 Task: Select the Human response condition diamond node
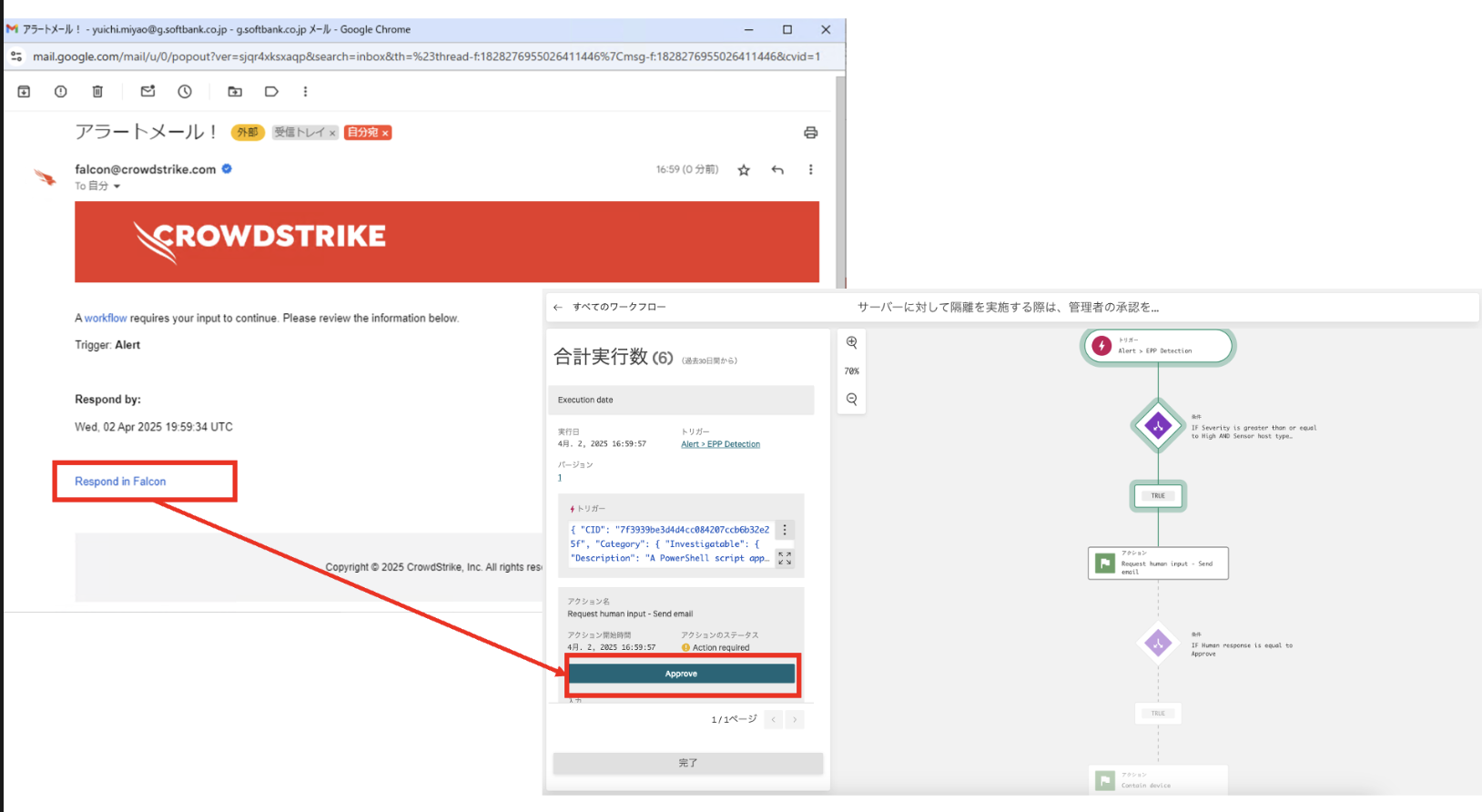tap(1158, 644)
